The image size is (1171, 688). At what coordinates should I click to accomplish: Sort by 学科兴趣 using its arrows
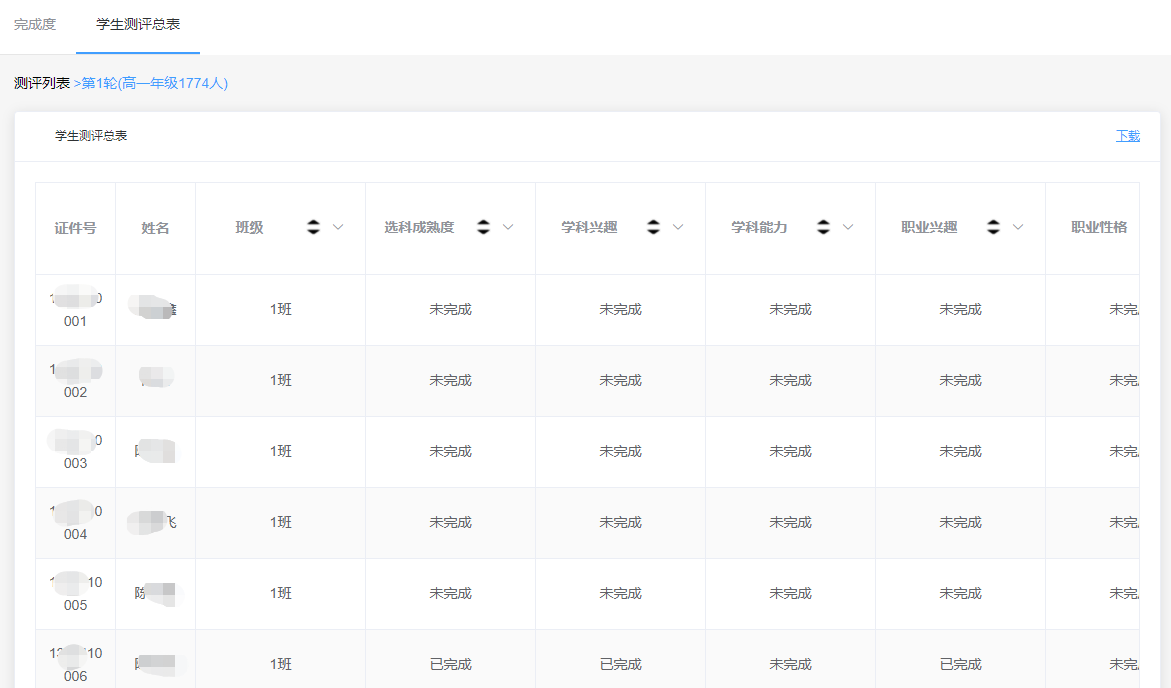[653, 227]
